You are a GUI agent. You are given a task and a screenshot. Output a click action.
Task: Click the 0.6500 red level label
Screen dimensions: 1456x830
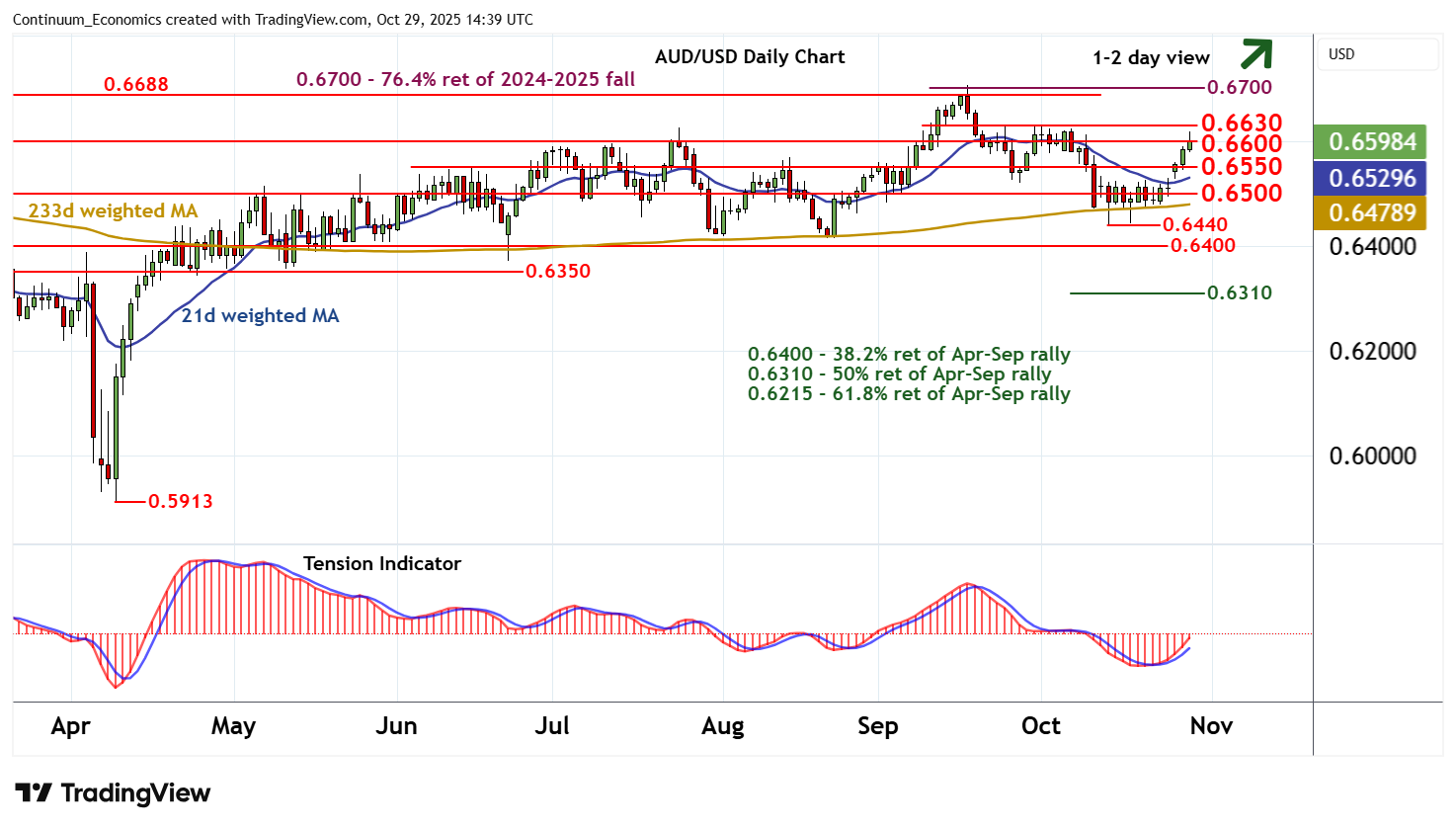[1241, 194]
